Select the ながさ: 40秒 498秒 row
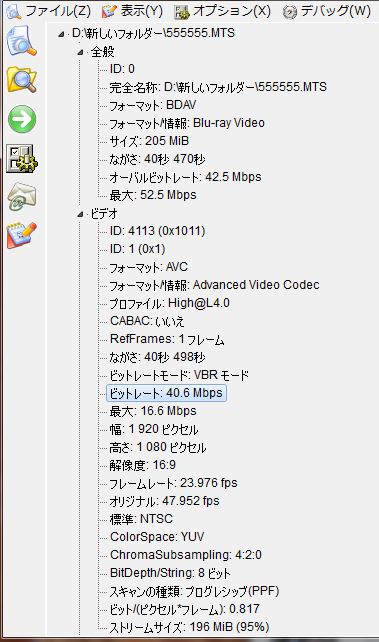This screenshot has width=379, height=642. click(157, 357)
